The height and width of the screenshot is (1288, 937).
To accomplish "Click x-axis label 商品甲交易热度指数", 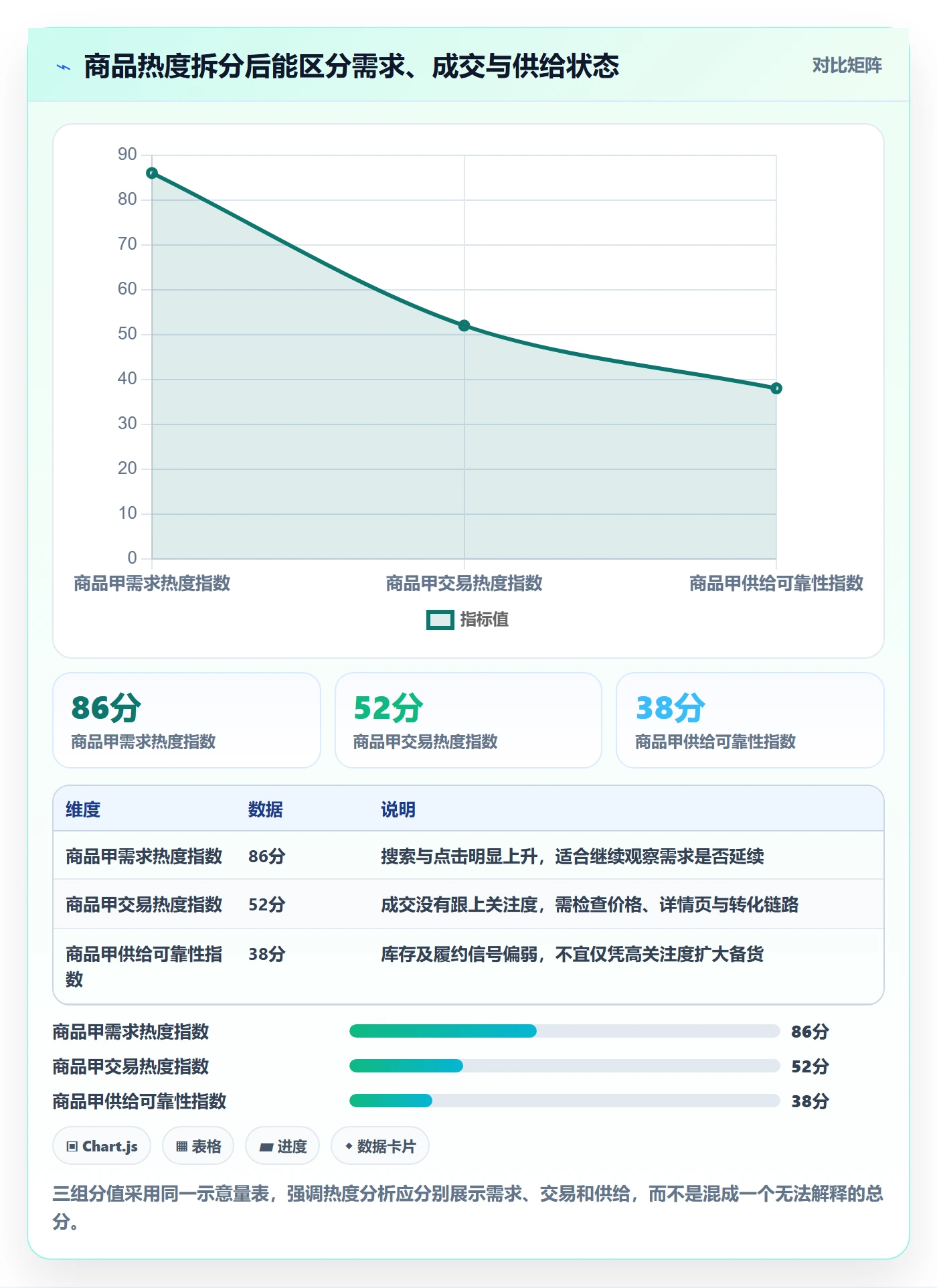I will click(x=464, y=584).
